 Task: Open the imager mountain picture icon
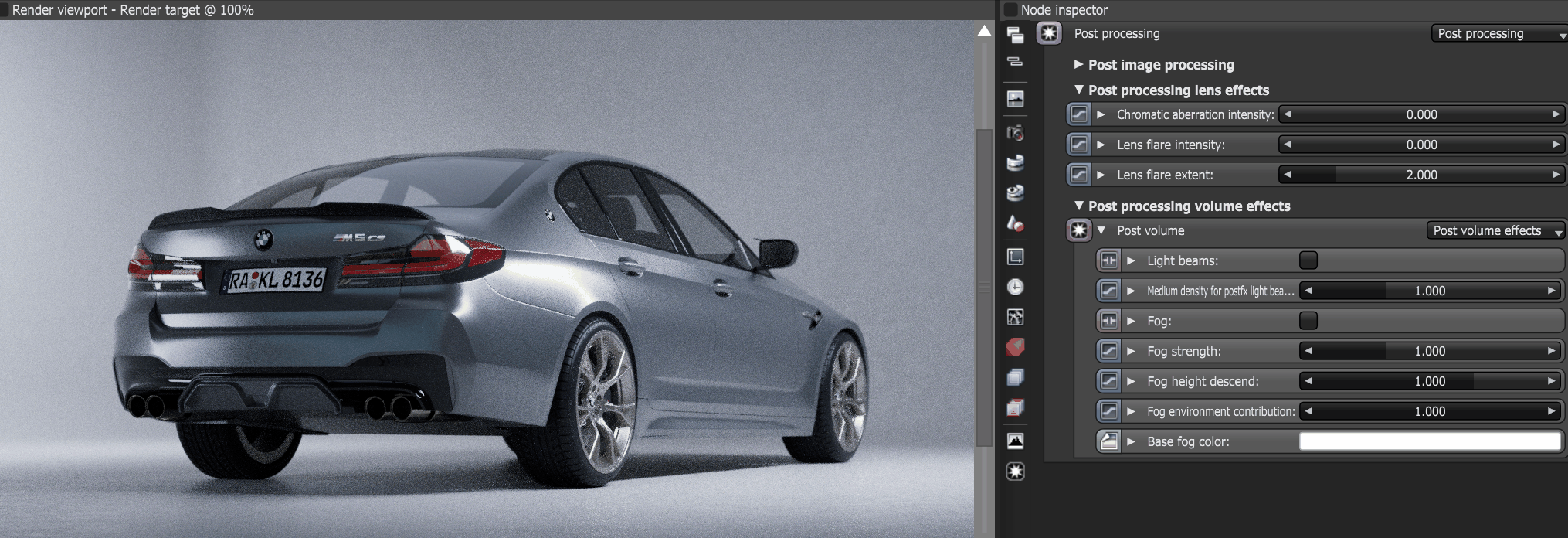tap(1015, 441)
